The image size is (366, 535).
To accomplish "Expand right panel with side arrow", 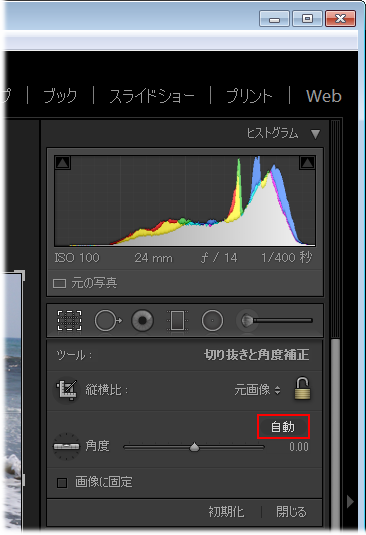I will (350, 502).
